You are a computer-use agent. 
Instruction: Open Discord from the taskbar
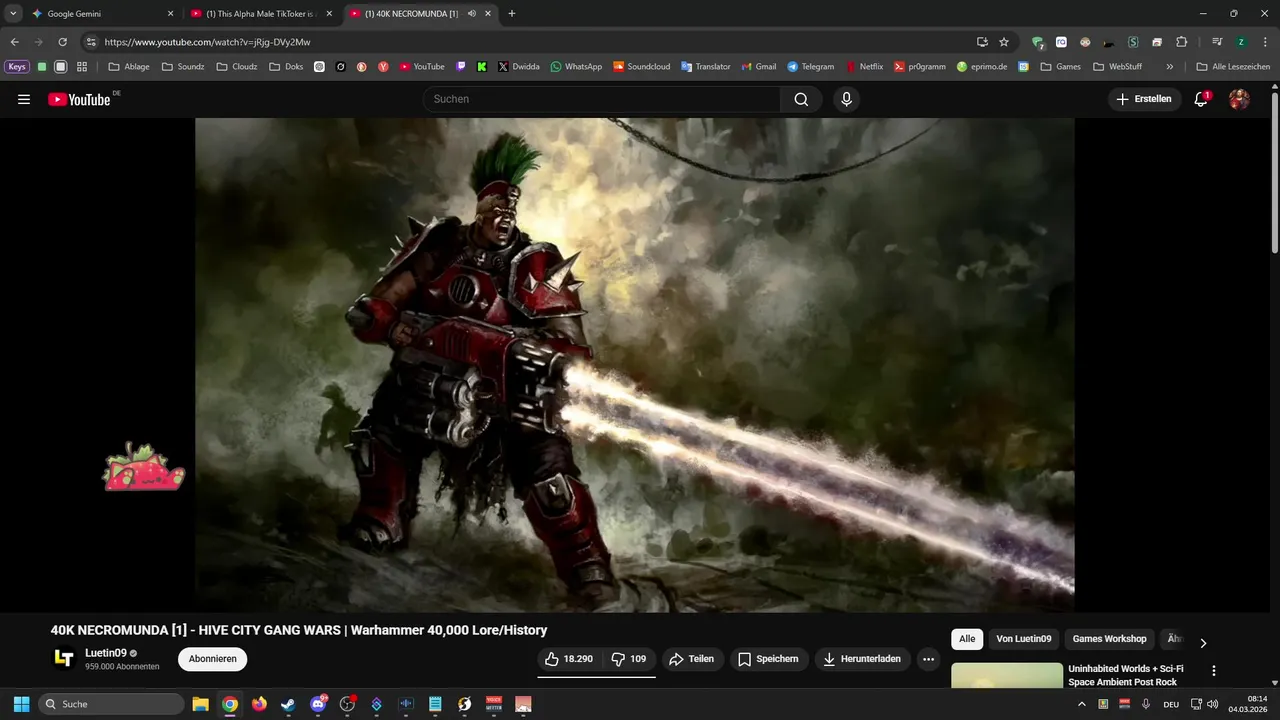(x=318, y=704)
